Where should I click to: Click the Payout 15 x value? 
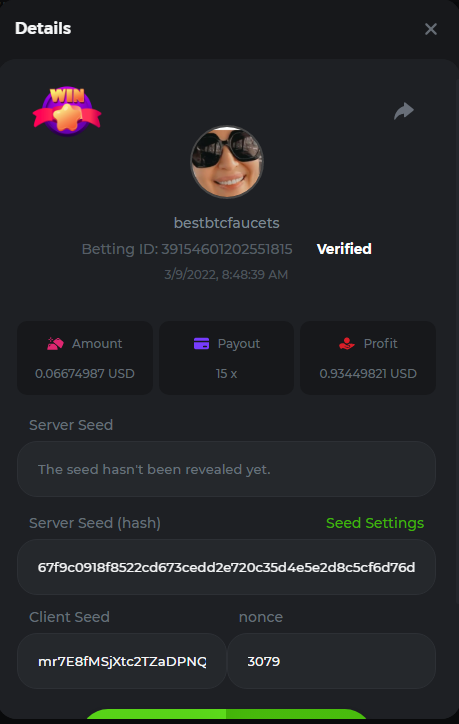click(x=226, y=374)
